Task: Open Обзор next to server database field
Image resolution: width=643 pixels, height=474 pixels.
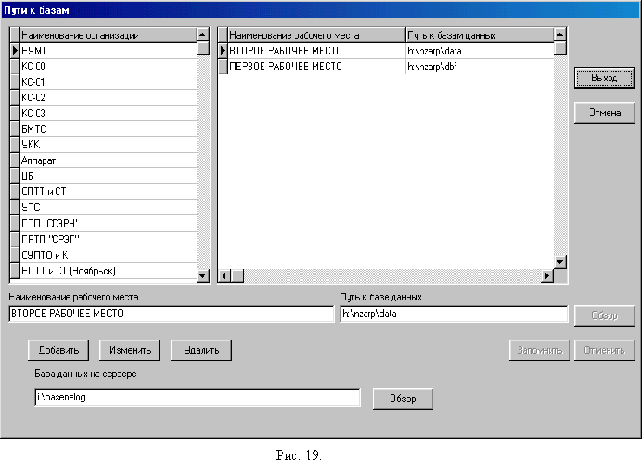Action: click(403, 399)
